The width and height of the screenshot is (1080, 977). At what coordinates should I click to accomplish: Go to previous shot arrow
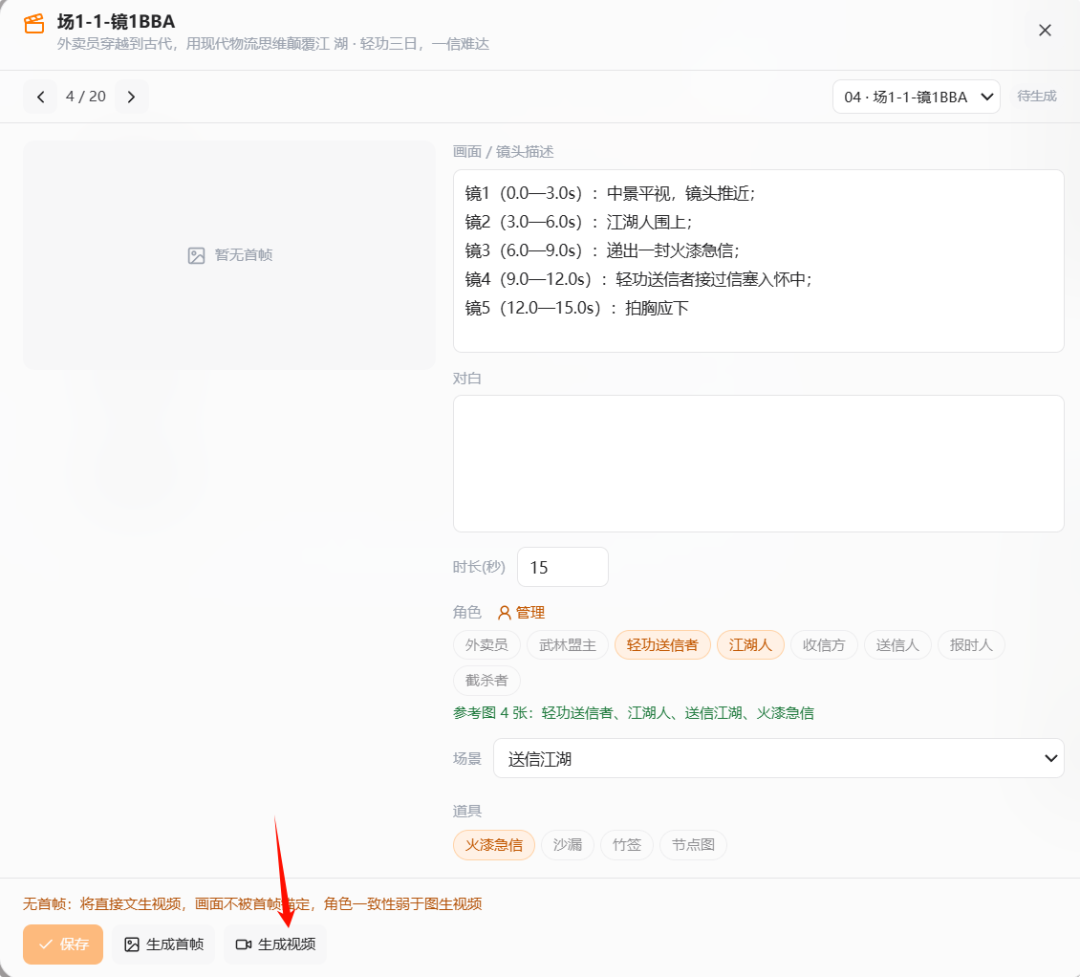click(x=41, y=97)
